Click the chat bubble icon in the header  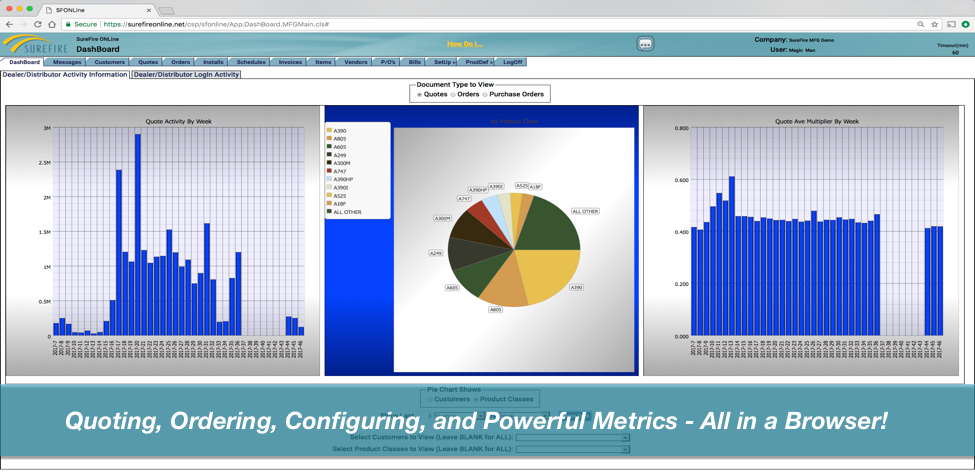coord(646,44)
